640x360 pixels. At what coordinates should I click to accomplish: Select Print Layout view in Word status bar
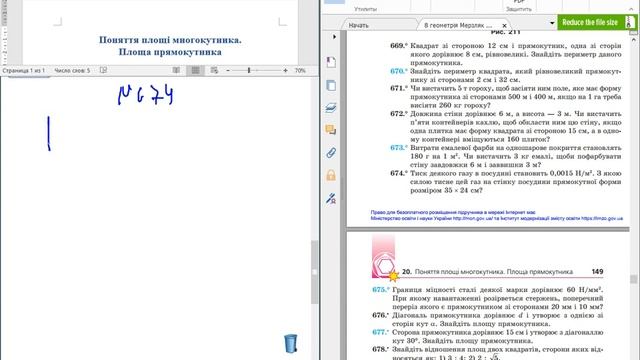196,70
